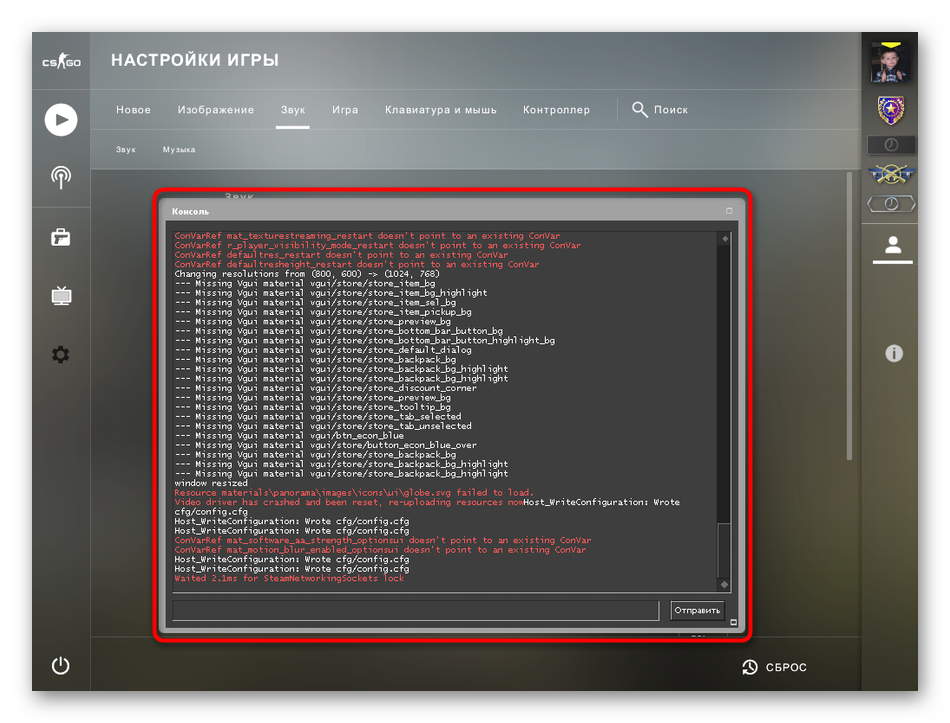Screen dimensions: 950x723
Task: Click the power icon to quit the game
Action: 61,665
